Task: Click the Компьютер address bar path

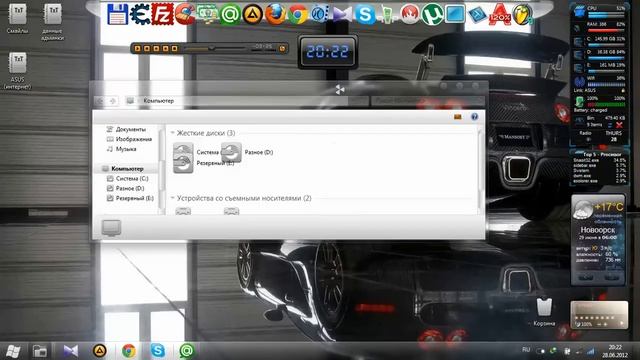Action: point(159,101)
